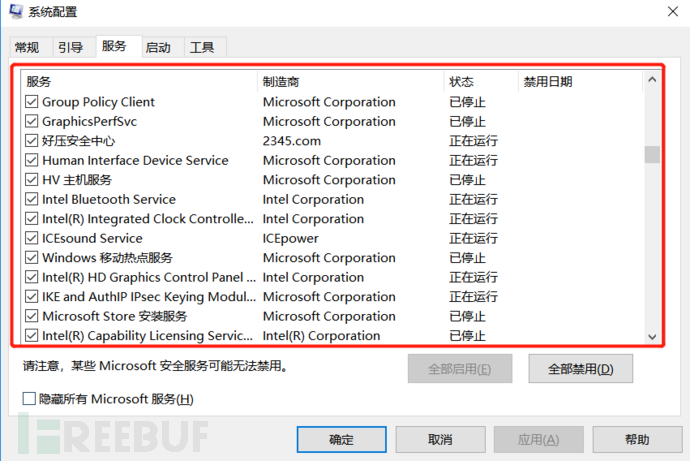The image size is (690, 461).
Task: Disable the 好压安全中心 service checkbox
Action: coord(31,141)
